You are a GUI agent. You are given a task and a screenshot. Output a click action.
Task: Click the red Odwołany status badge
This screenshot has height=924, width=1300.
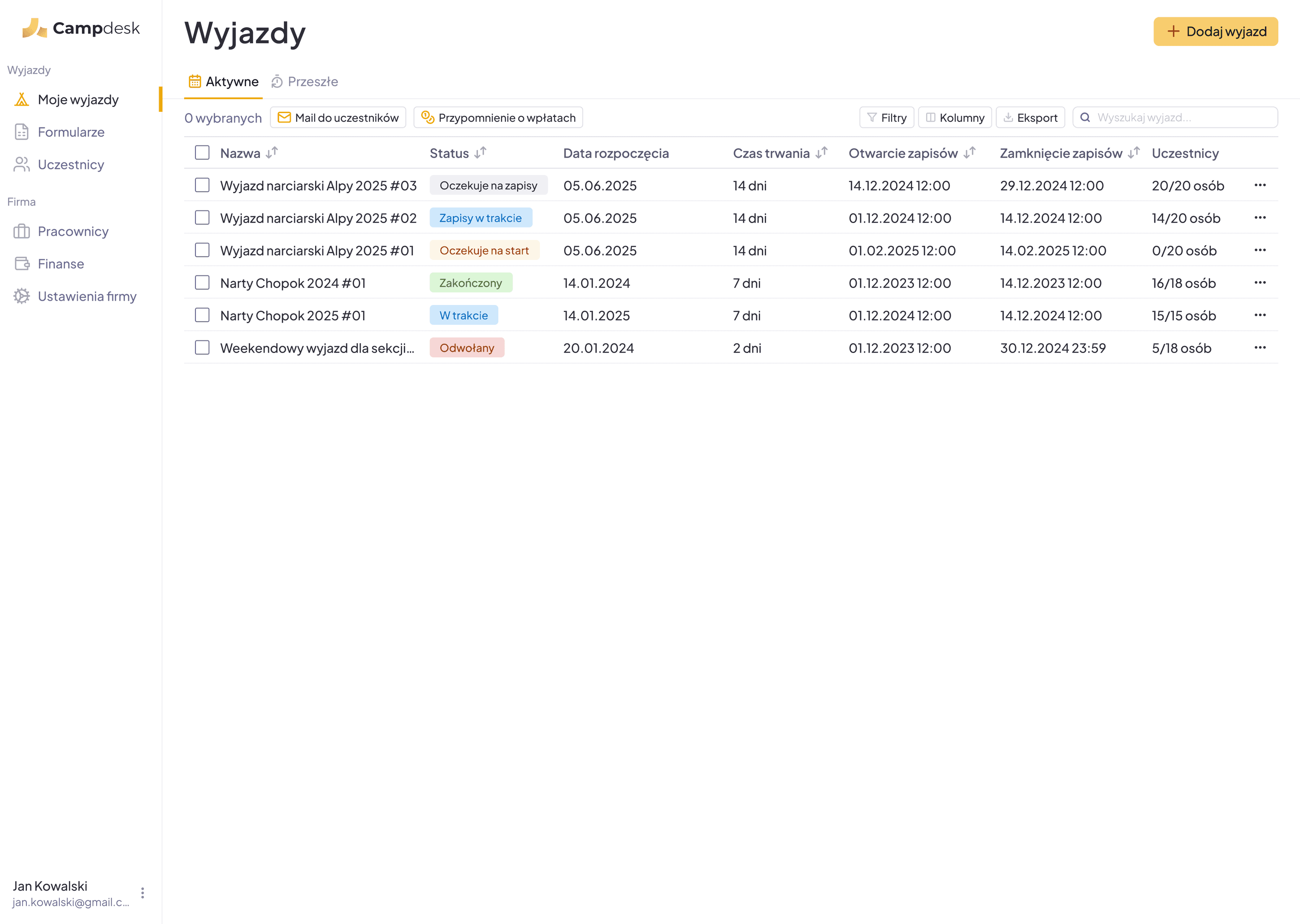(x=467, y=348)
